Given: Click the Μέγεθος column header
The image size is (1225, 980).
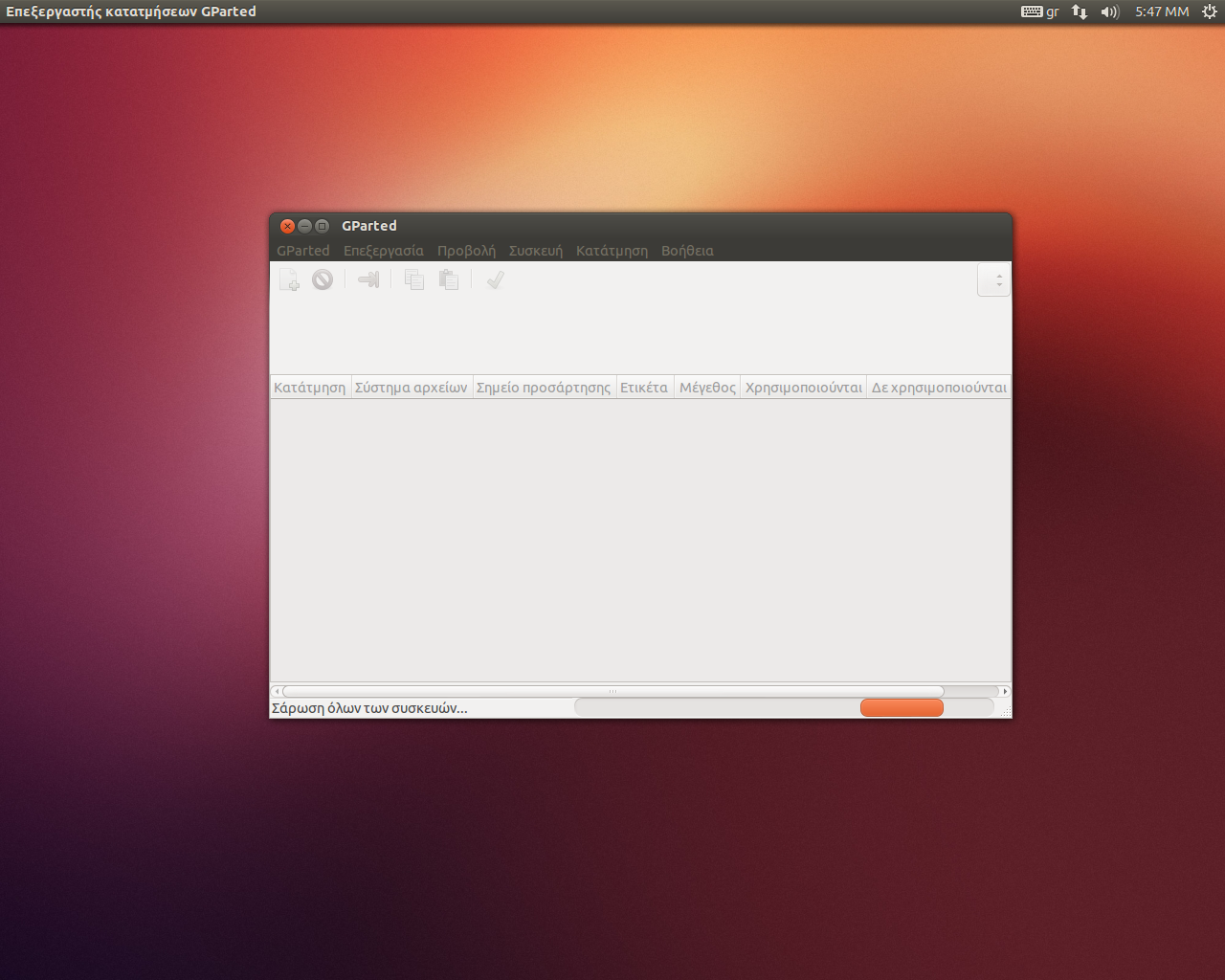Looking at the screenshot, I should pyautogui.click(x=707, y=388).
